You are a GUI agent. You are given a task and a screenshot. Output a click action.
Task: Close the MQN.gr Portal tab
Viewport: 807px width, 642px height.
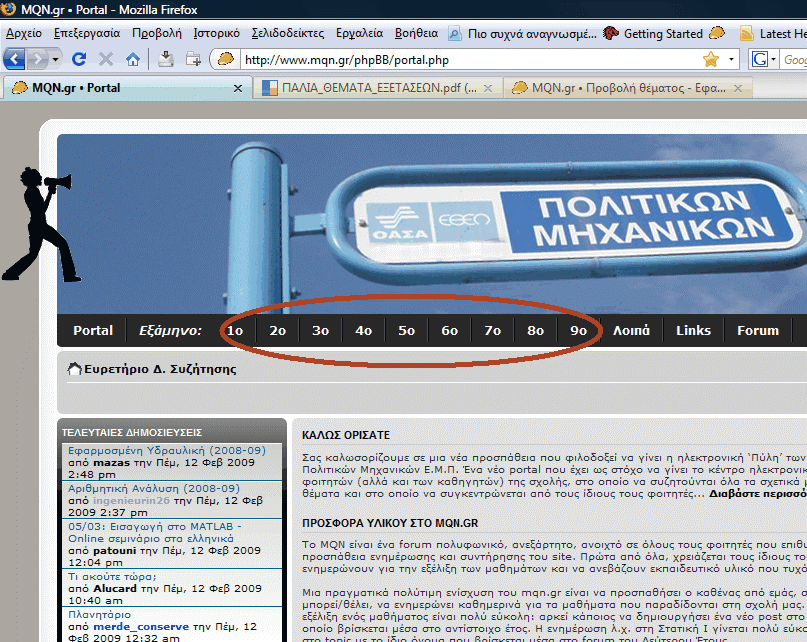[237, 88]
